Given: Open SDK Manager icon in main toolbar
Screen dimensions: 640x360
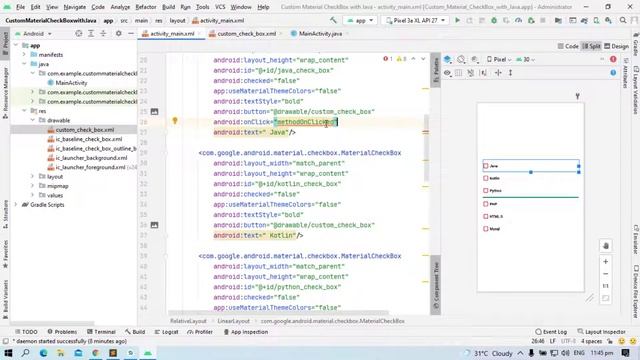Looking at the screenshot, I should pyautogui.click(x=608, y=20).
